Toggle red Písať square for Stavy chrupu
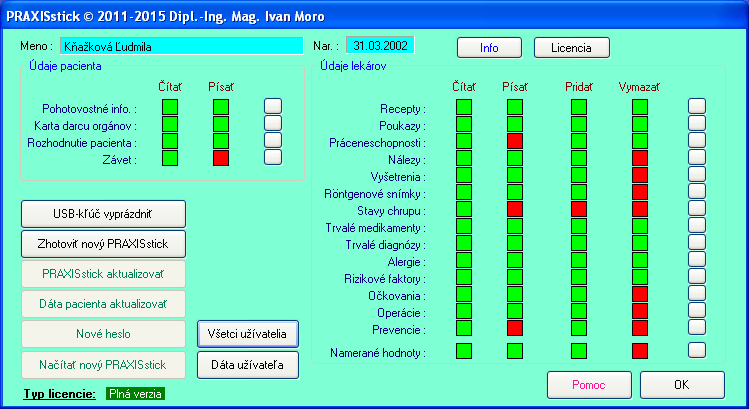 point(514,209)
